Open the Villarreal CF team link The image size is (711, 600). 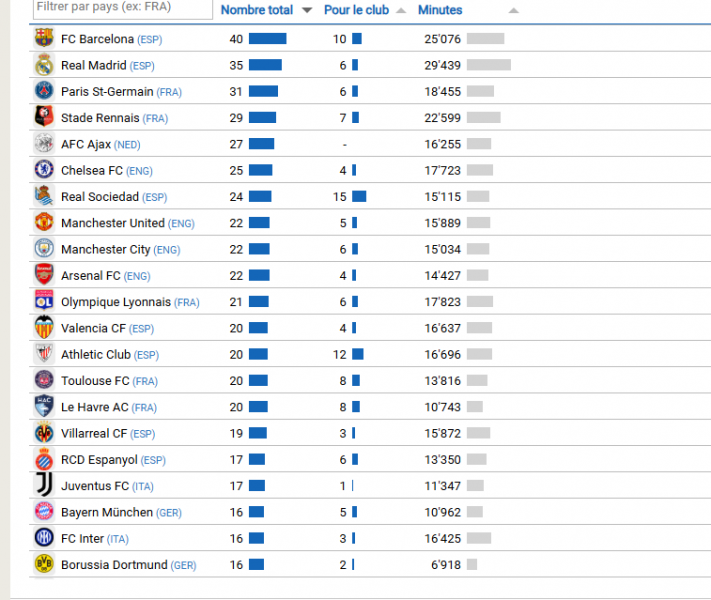tap(94, 433)
